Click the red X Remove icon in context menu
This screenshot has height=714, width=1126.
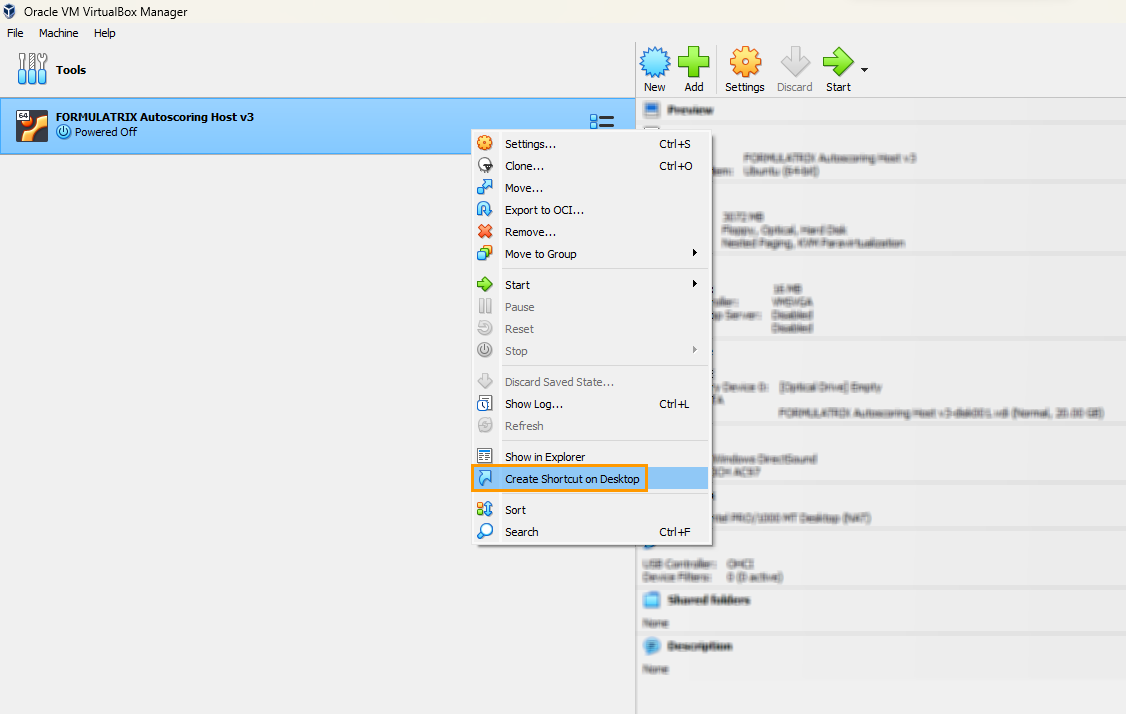coord(485,232)
